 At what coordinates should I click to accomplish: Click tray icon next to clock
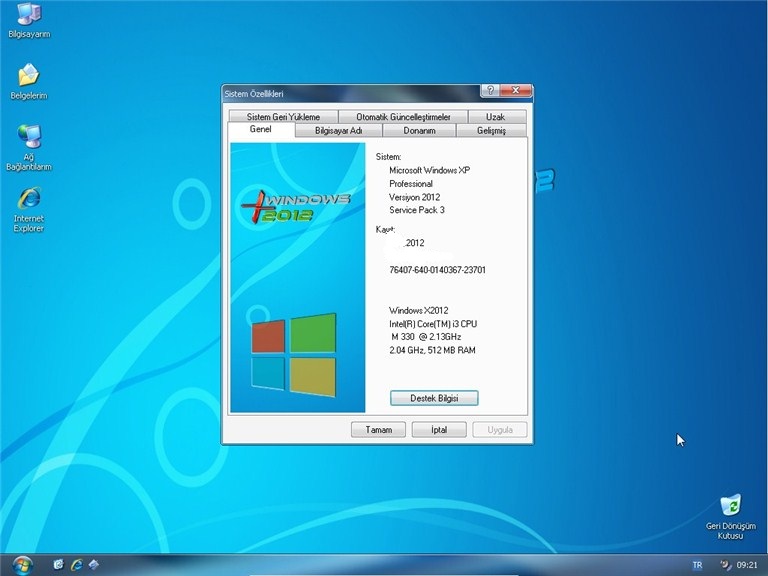click(x=725, y=565)
